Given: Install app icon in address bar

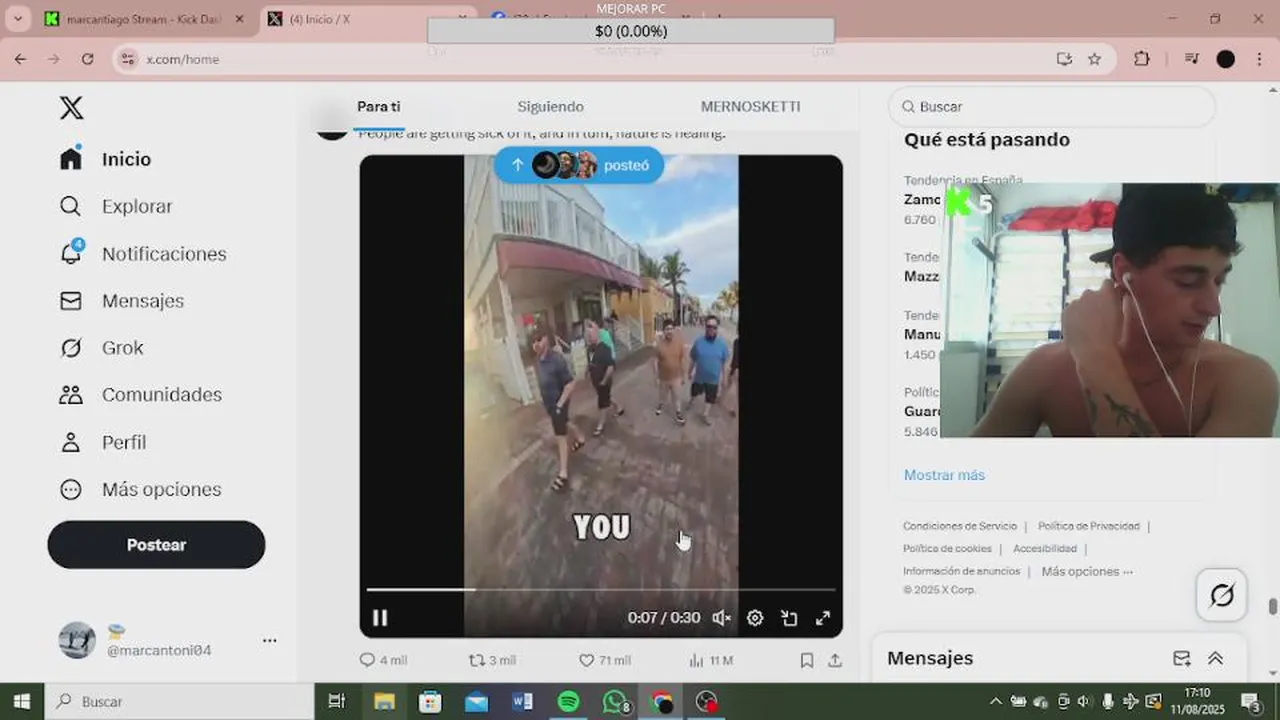Looking at the screenshot, I should [x=1064, y=59].
